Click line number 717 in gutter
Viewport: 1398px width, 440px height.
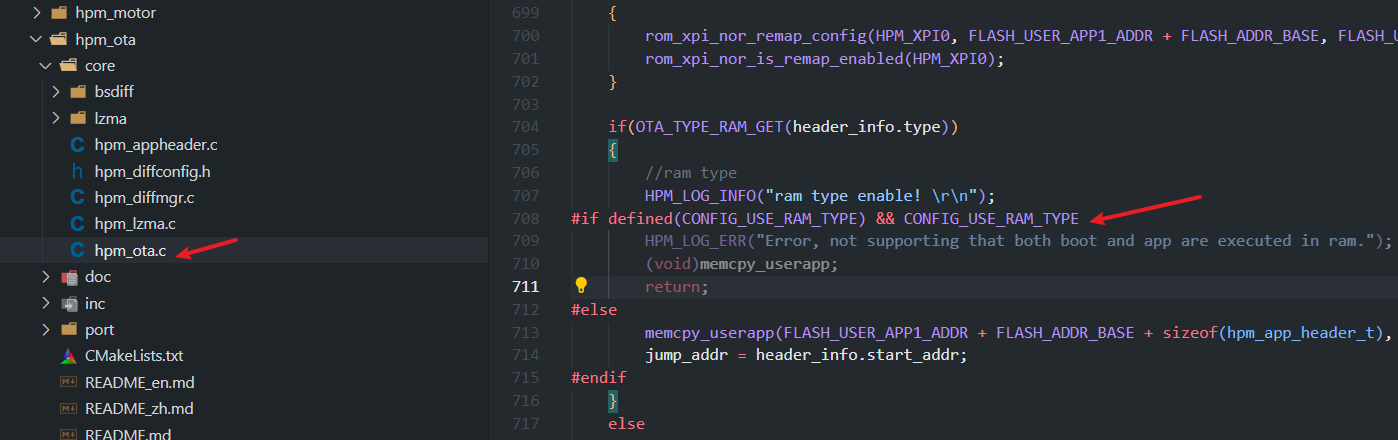click(x=524, y=424)
